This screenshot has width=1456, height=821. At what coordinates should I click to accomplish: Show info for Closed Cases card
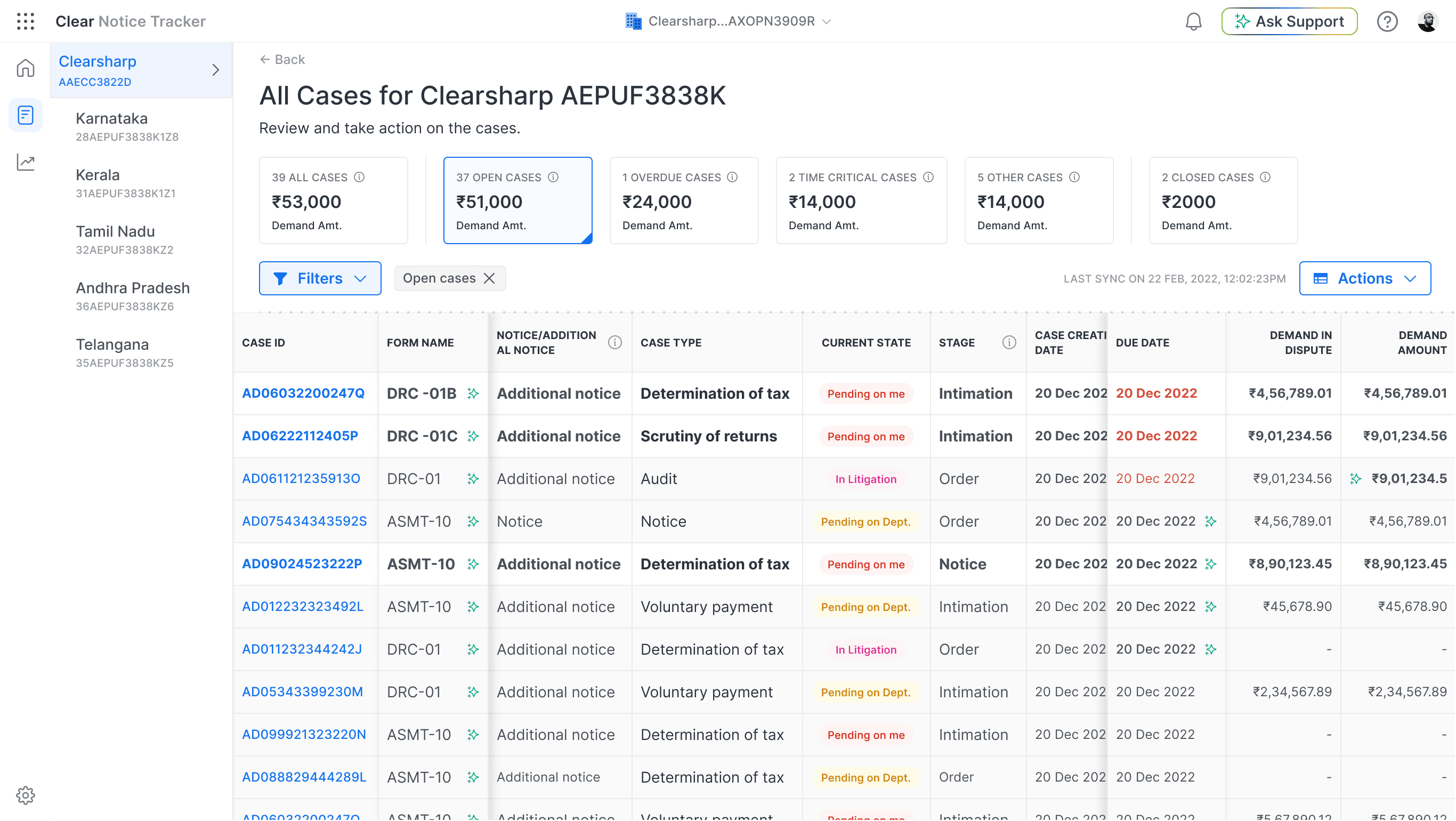pos(1266,178)
